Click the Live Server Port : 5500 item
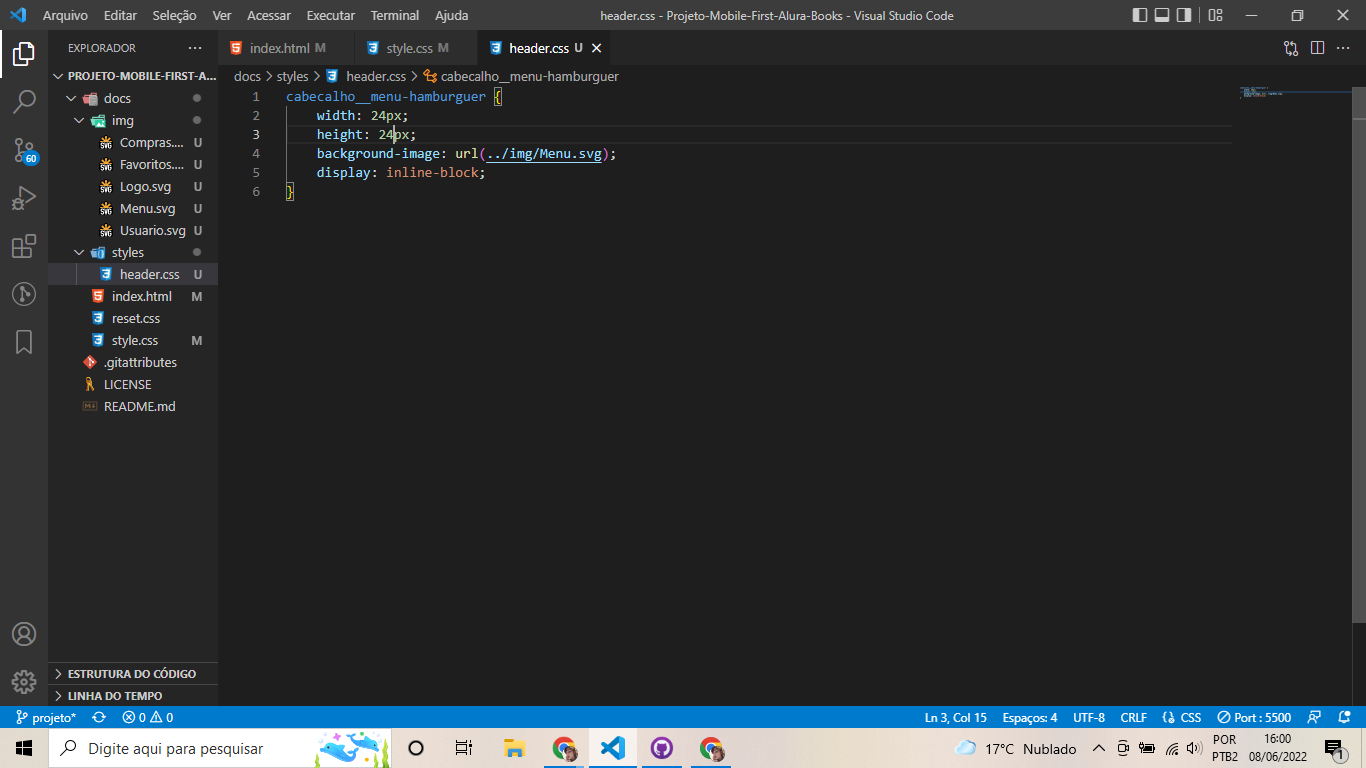The height and width of the screenshot is (768, 1366). click(x=1254, y=717)
